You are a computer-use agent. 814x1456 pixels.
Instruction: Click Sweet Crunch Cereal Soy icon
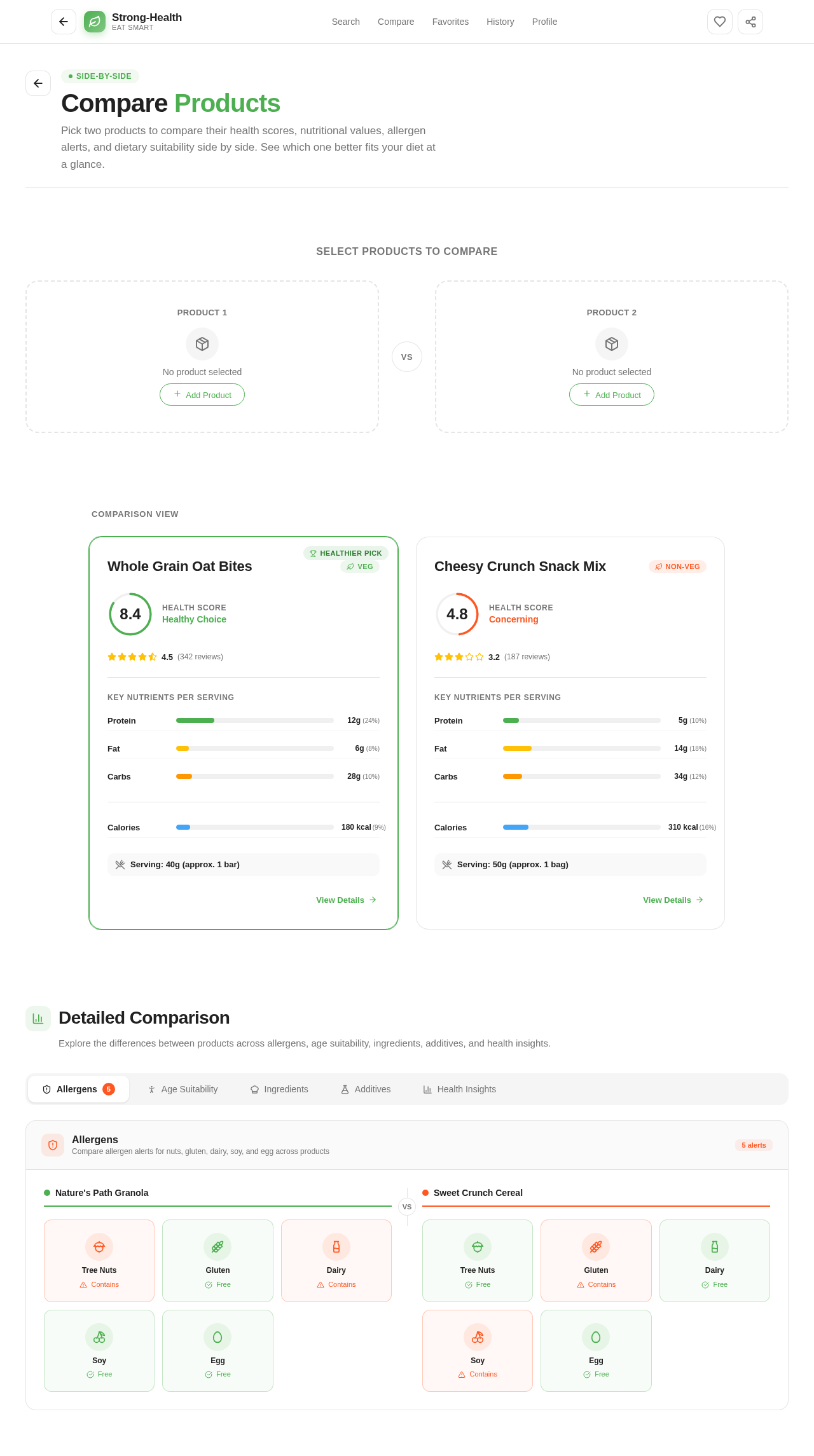tap(478, 1337)
